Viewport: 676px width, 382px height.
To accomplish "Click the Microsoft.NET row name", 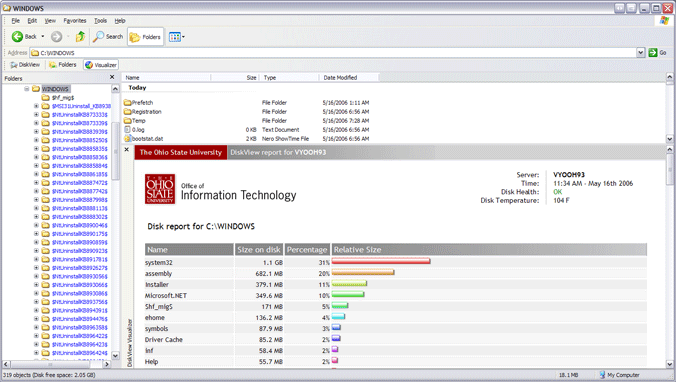I will pyautogui.click(x=166, y=296).
